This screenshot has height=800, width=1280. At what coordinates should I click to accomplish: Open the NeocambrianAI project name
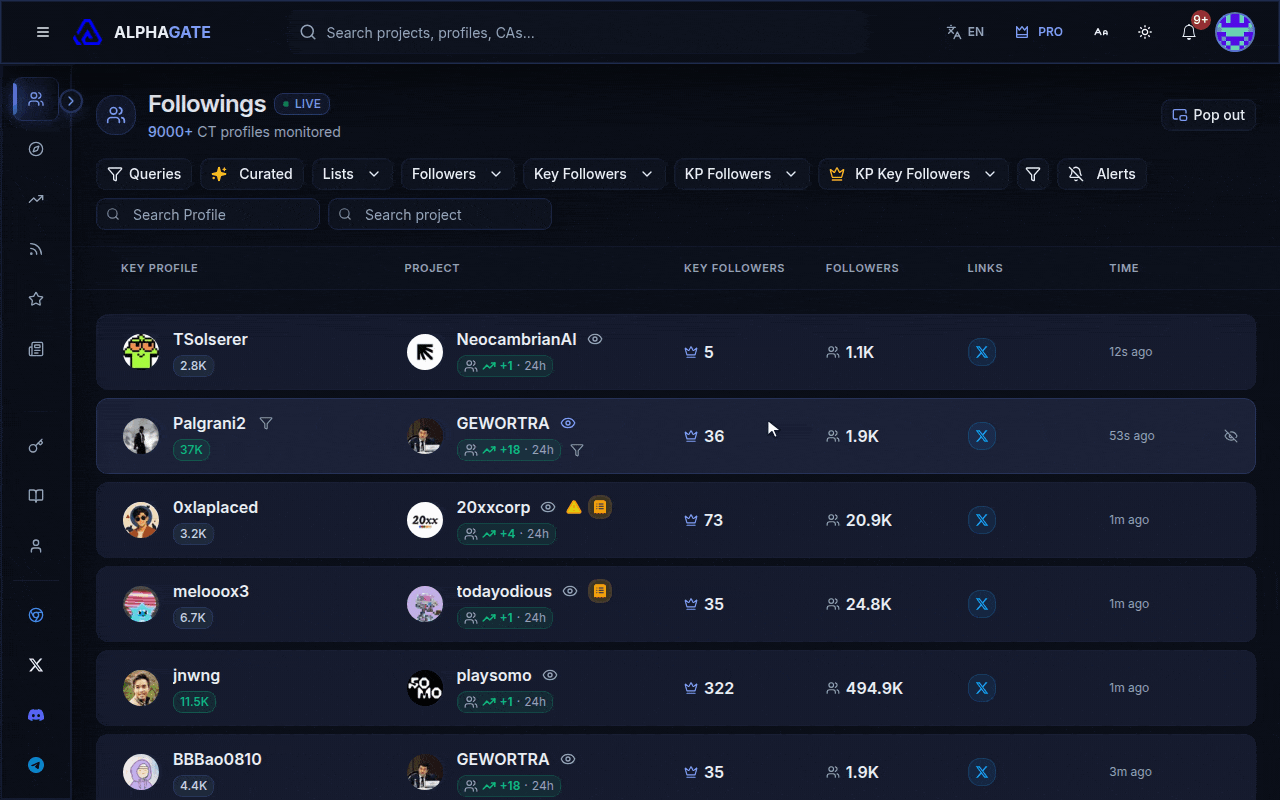[x=516, y=339]
